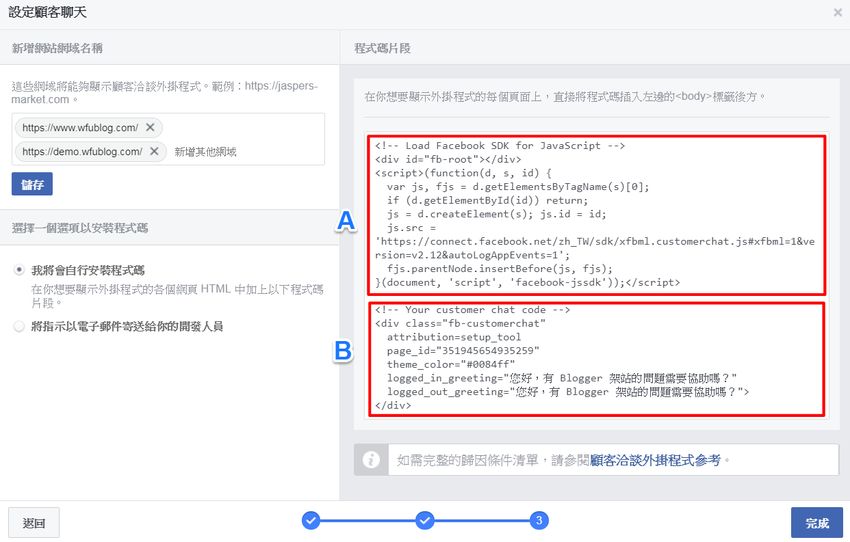Viewport: 850px width, 542px height.
Task: Go to completed step two in progress bar
Action: point(424,520)
